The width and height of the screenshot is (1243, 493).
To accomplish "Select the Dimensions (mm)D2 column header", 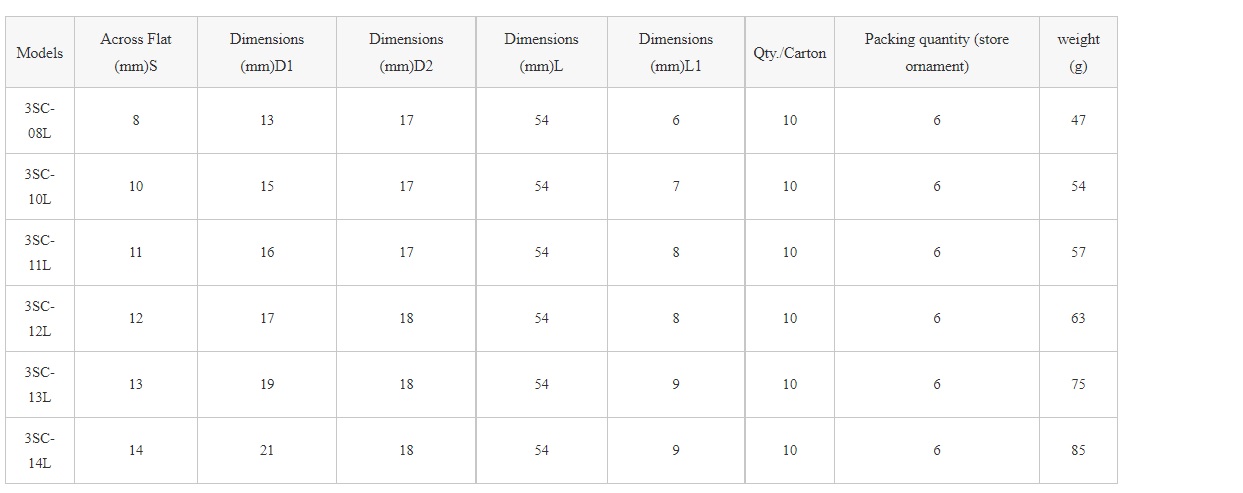I will (406, 53).
